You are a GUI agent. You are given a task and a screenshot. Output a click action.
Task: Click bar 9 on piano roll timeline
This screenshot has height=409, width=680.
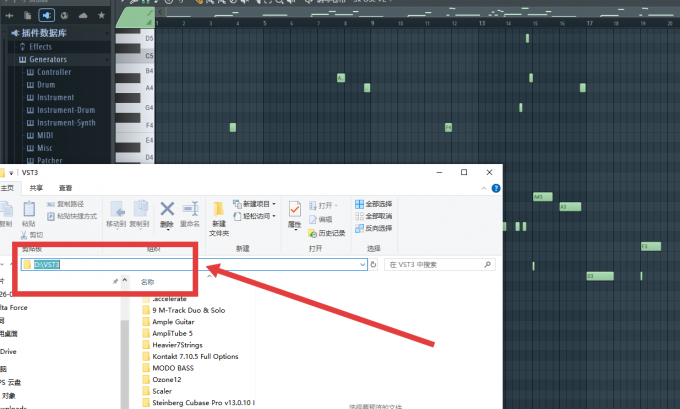pos(373,23)
